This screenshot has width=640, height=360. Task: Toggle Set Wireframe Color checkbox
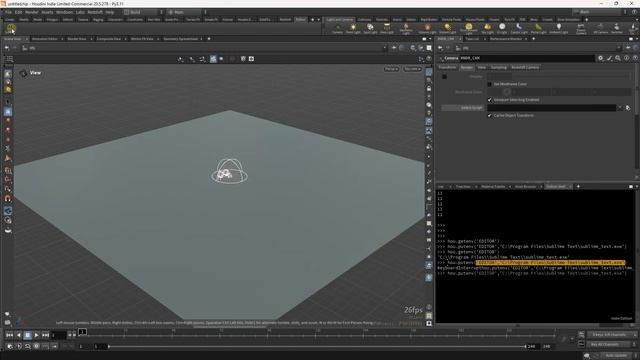(489, 84)
